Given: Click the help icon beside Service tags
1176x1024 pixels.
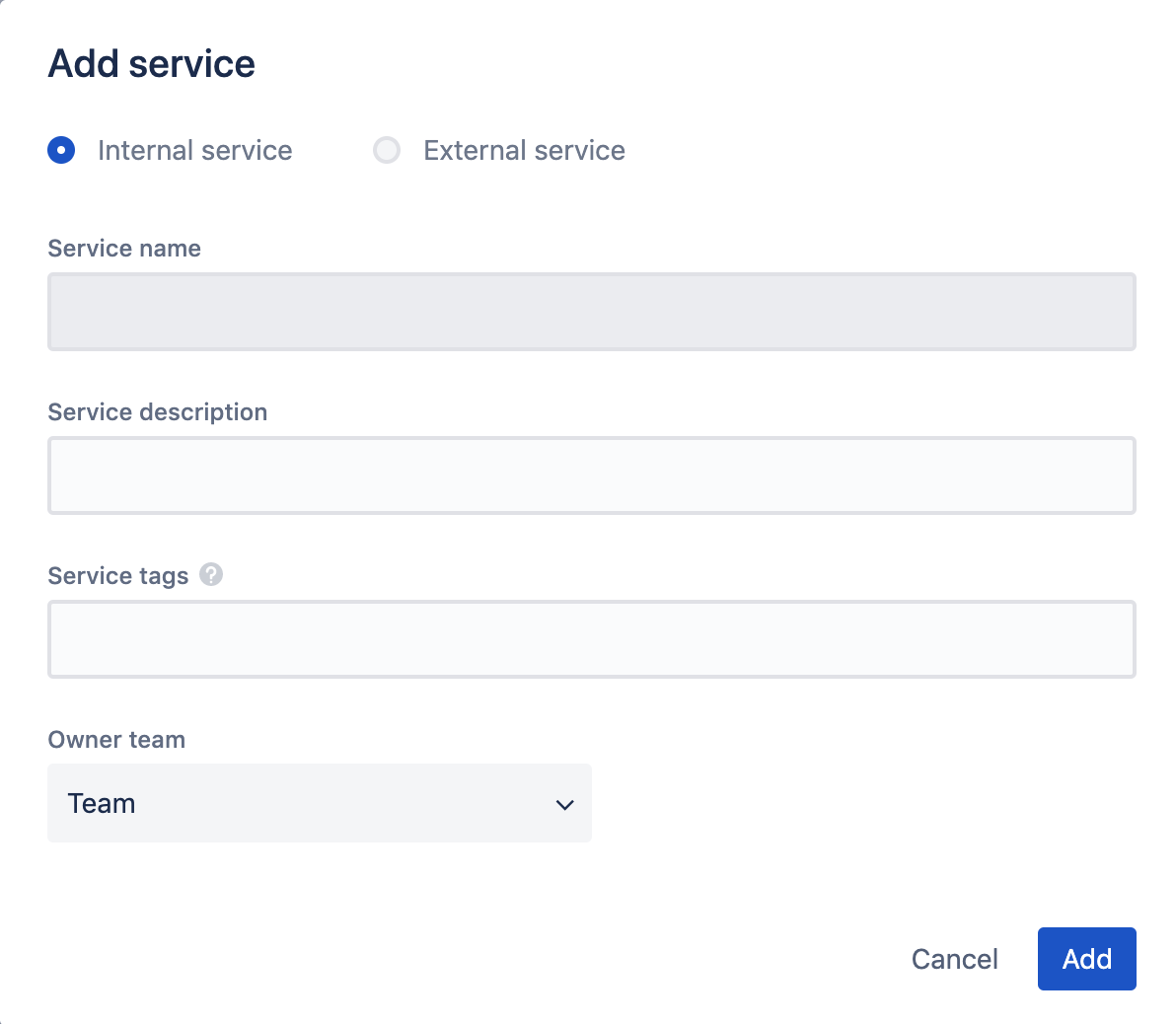Looking at the screenshot, I should (x=211, y=574).
